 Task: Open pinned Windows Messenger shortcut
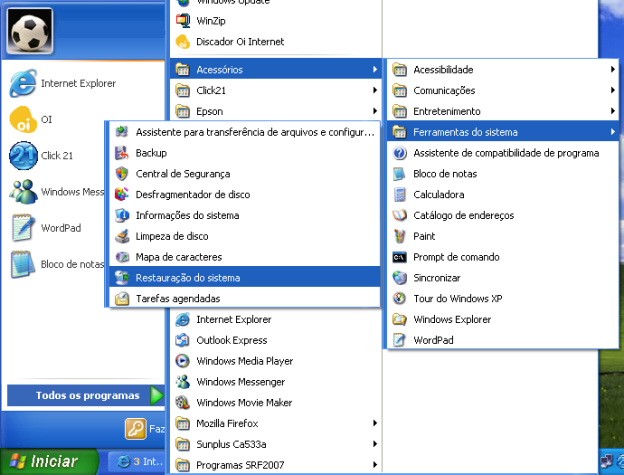(57, 192)
